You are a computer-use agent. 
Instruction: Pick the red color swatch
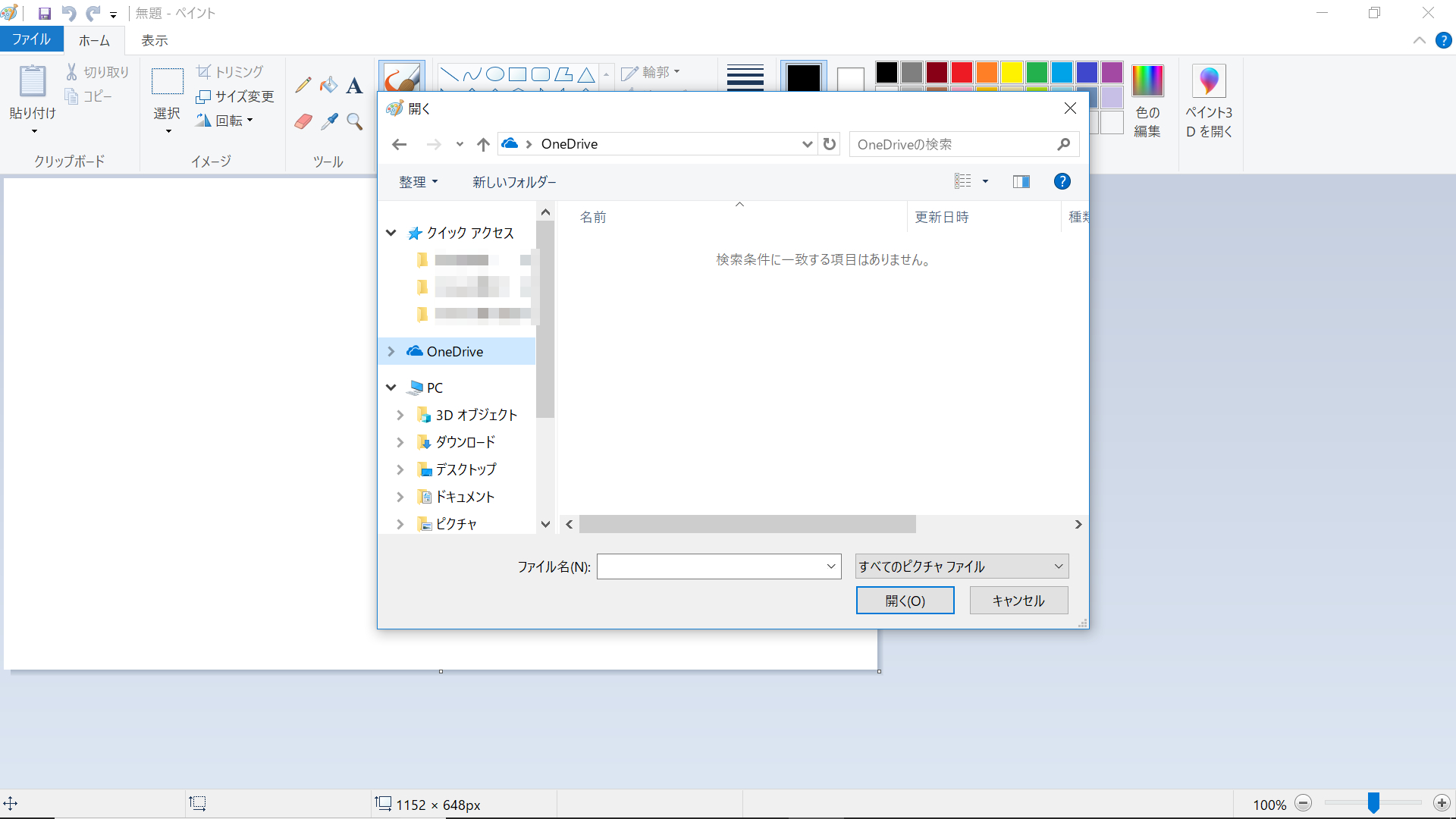(962, 73)
